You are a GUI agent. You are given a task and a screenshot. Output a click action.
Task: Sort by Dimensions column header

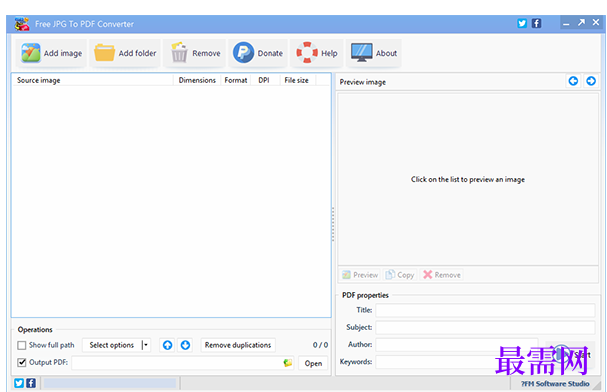[x=197, y=80]
